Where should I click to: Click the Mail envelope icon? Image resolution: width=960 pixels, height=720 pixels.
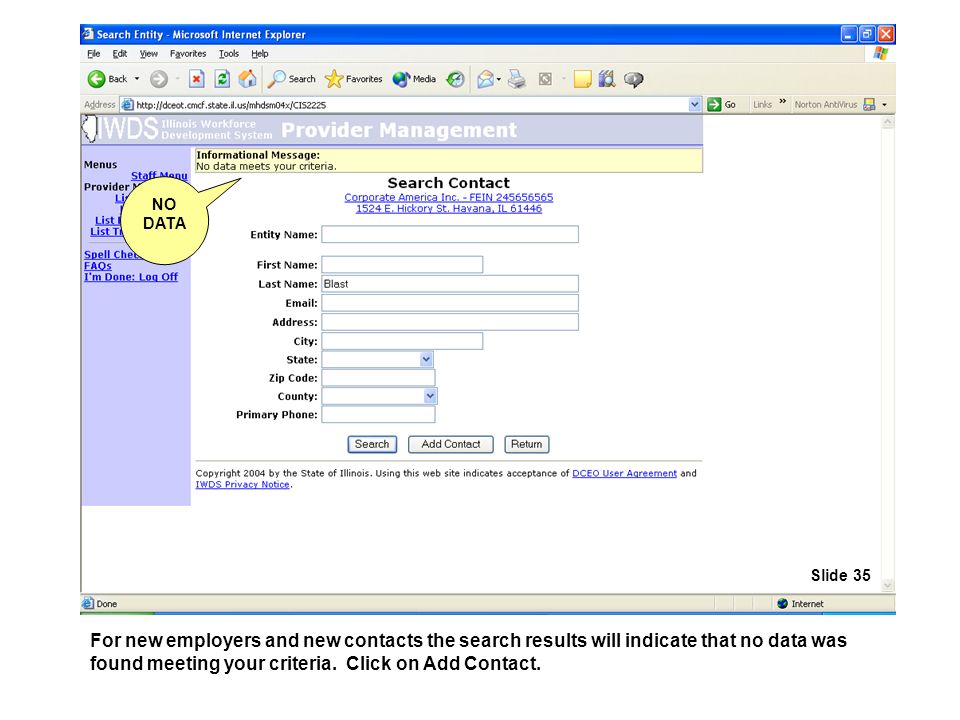[486, 79]
